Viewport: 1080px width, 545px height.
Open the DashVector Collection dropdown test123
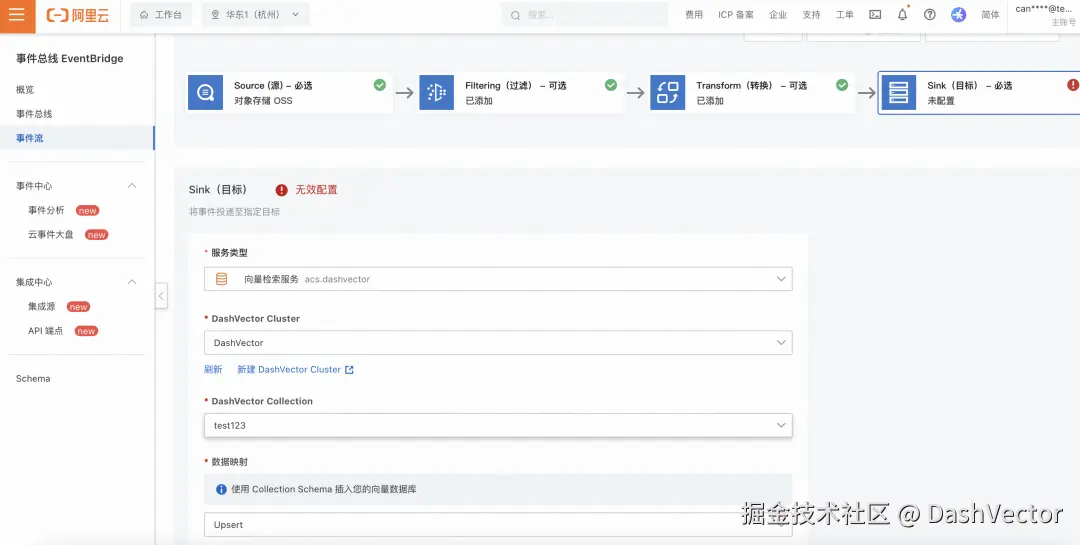pyautogui.click(x=498, y=425)
